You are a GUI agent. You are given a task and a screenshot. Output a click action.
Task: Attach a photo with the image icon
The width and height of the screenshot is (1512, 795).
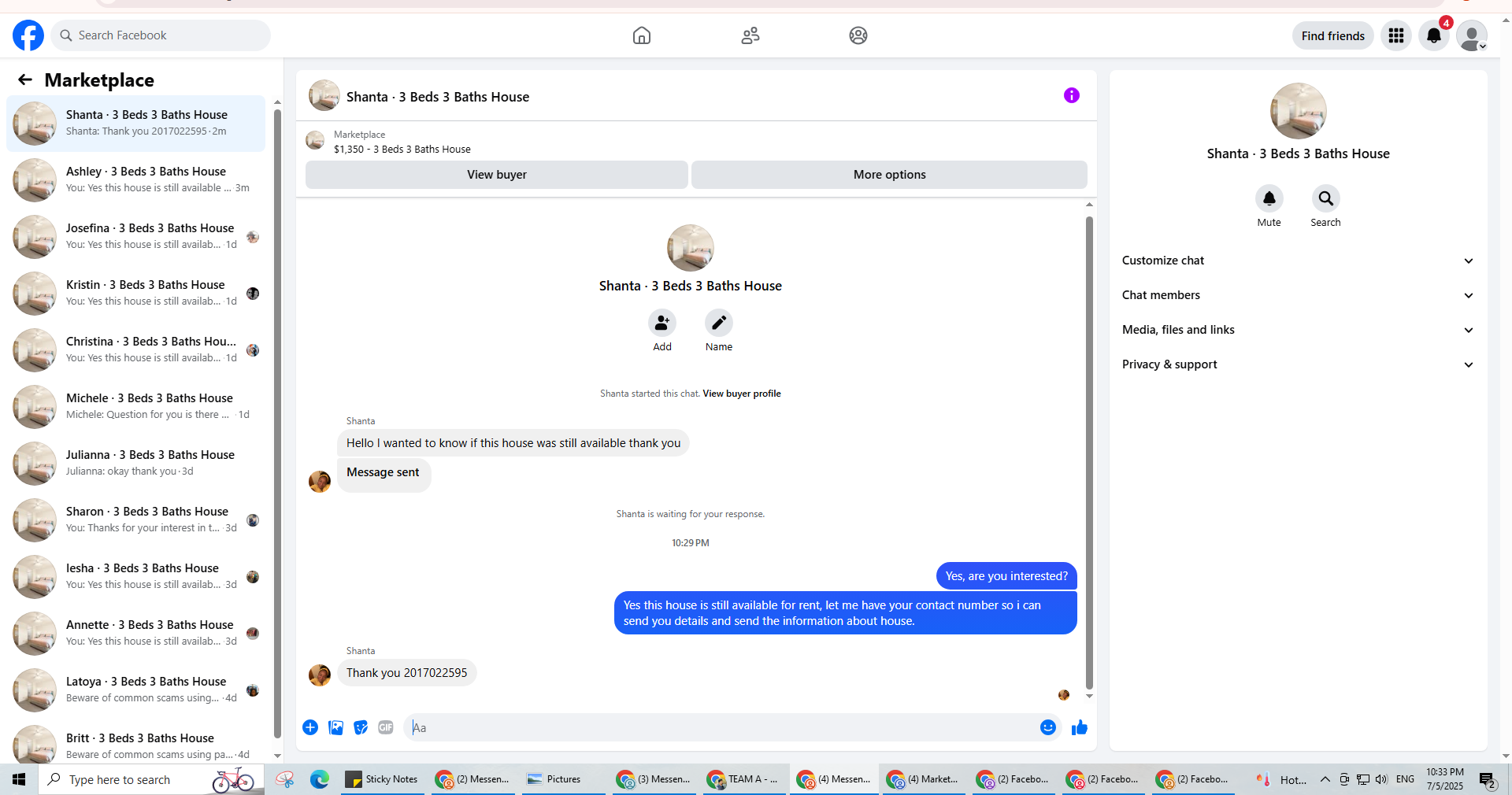click(x=335, y=727)
